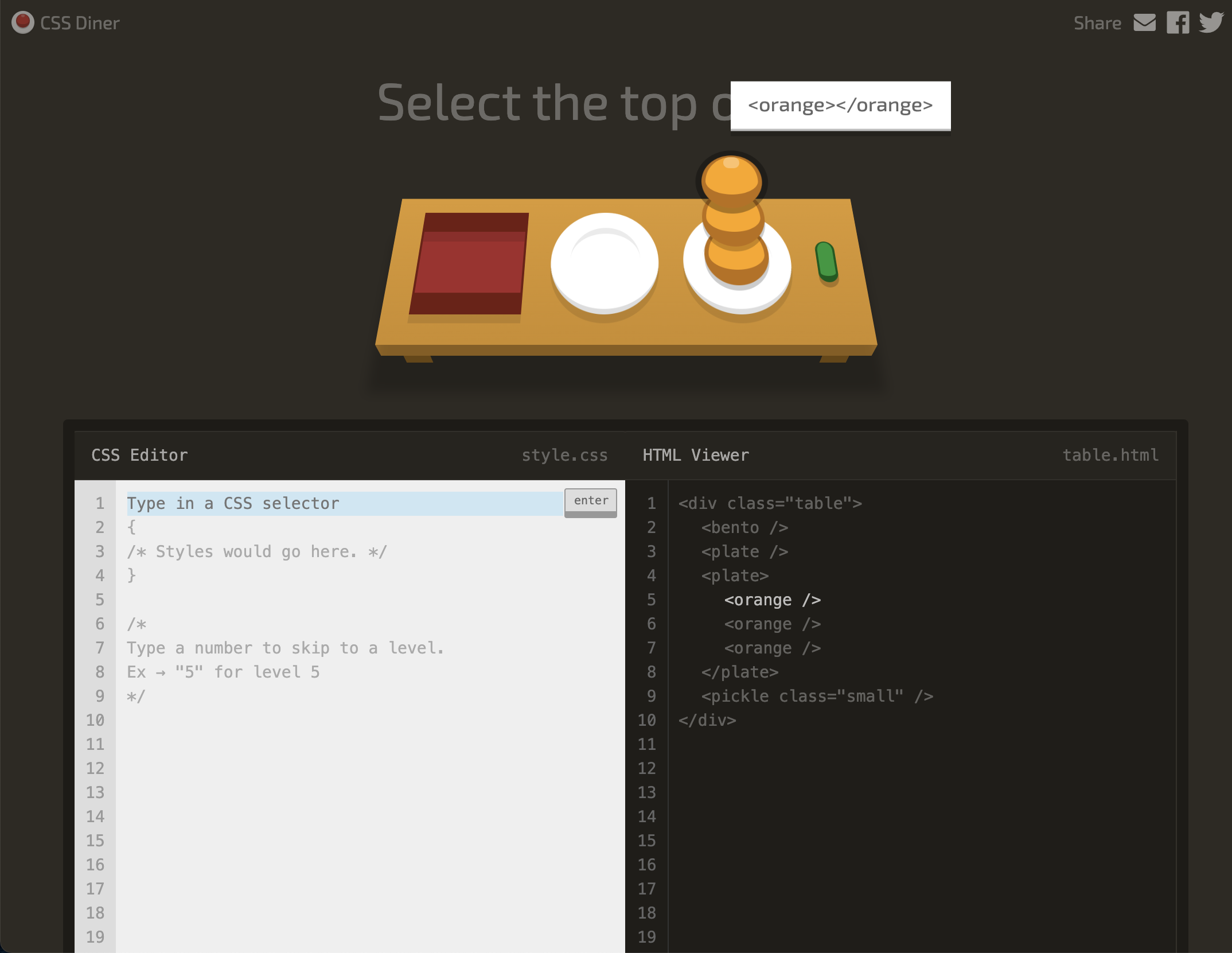Click the CSS Diner plate logo icon
This screenshot has height=953, width=1232.
[x=22, y=22]
